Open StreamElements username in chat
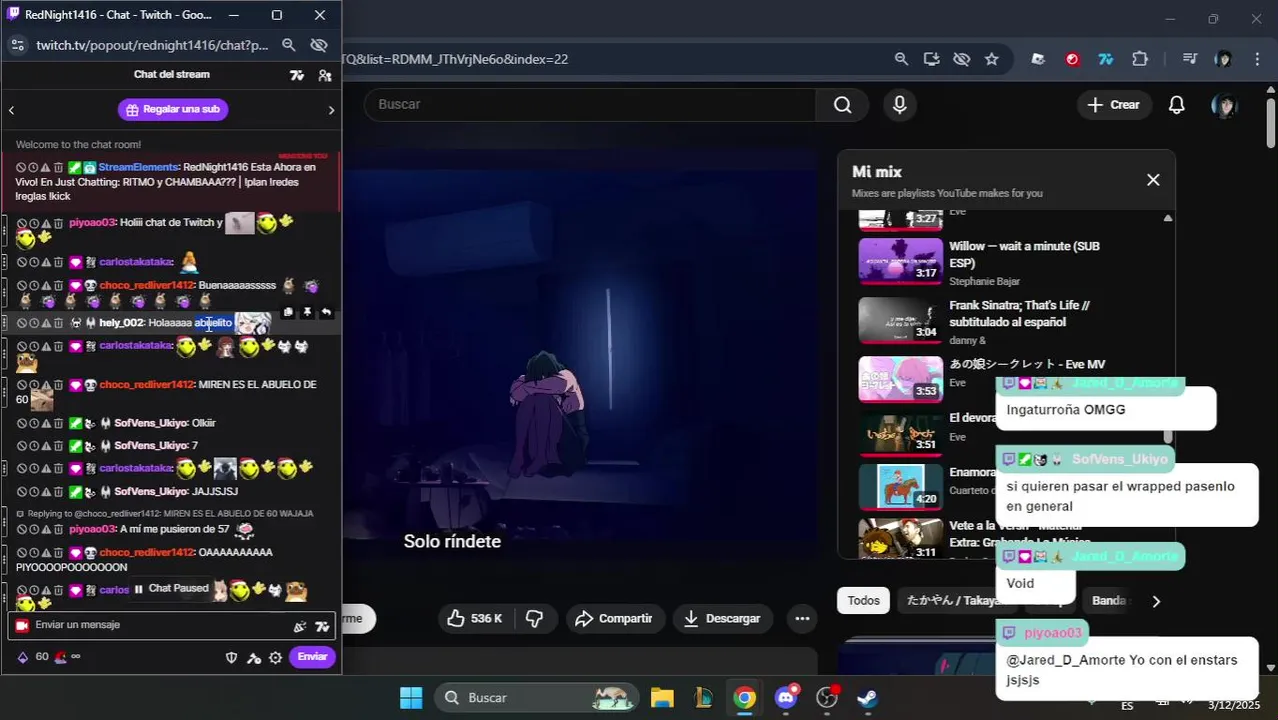This screenshot has width=1278, height=720. click(x=138, y=167)
